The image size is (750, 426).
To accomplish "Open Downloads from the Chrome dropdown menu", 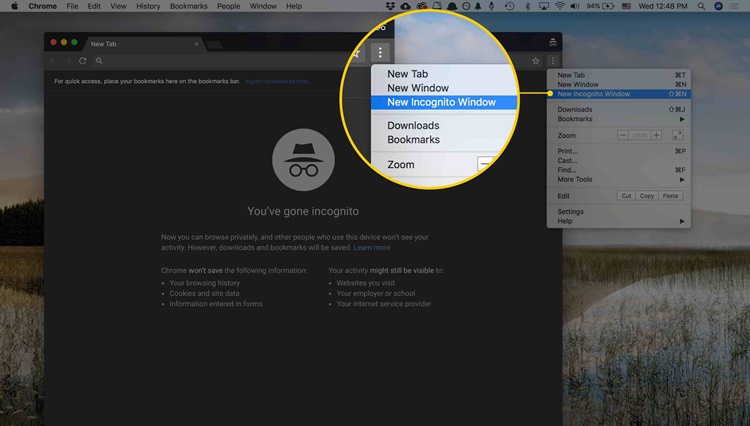I will pos(618,109).
